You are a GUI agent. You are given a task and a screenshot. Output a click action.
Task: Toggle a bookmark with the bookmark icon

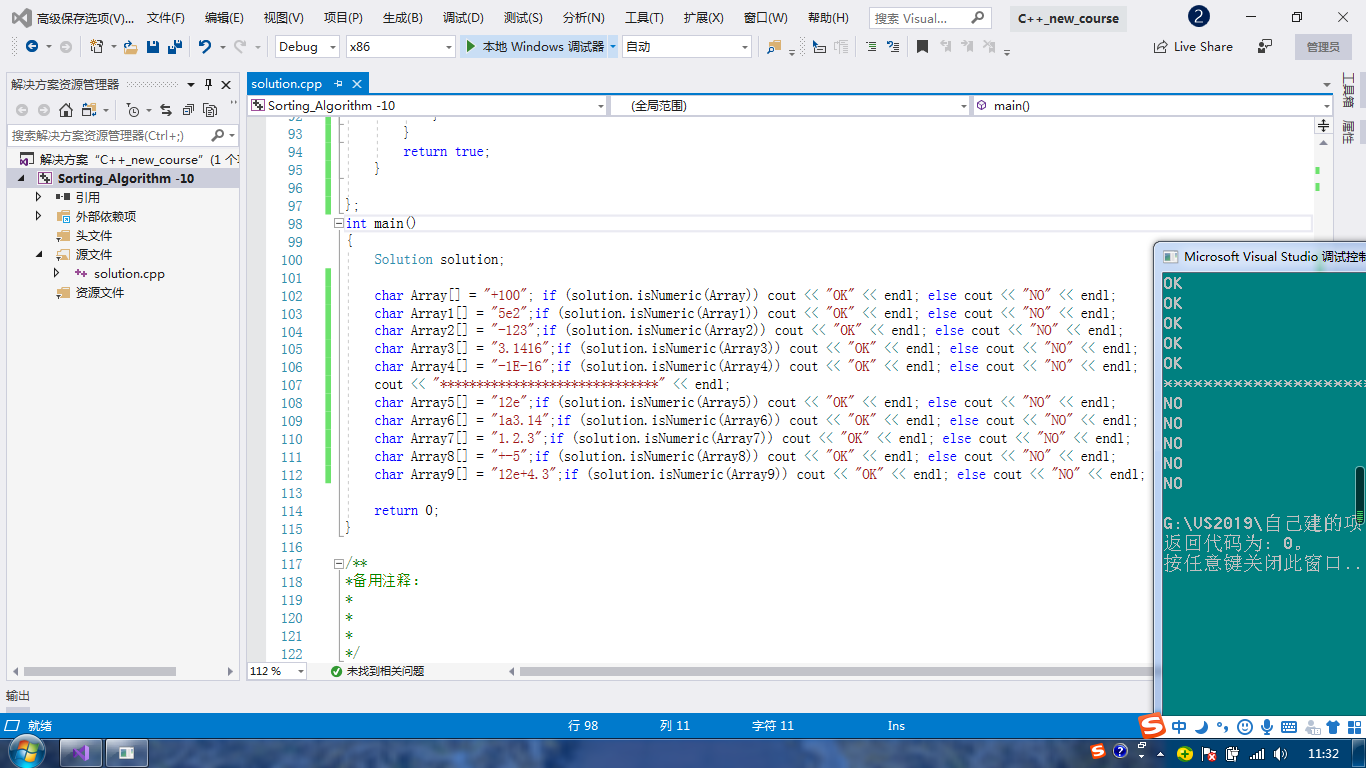pos(922,46)
